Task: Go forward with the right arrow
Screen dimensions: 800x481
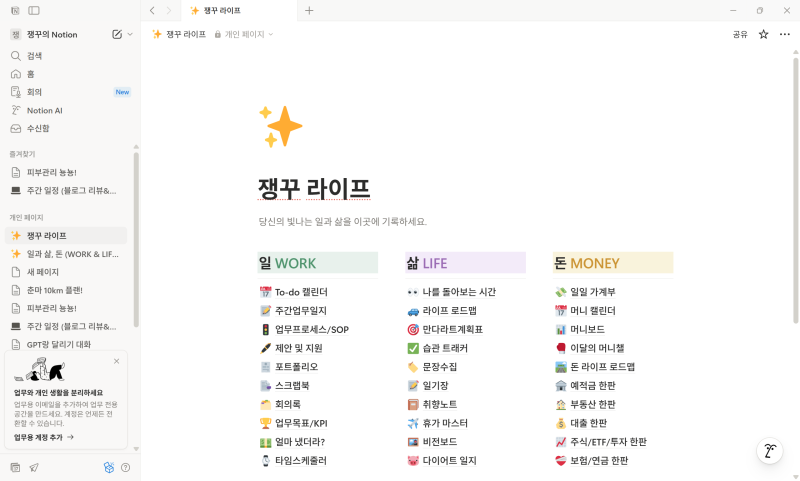Action: coord(168,11)
